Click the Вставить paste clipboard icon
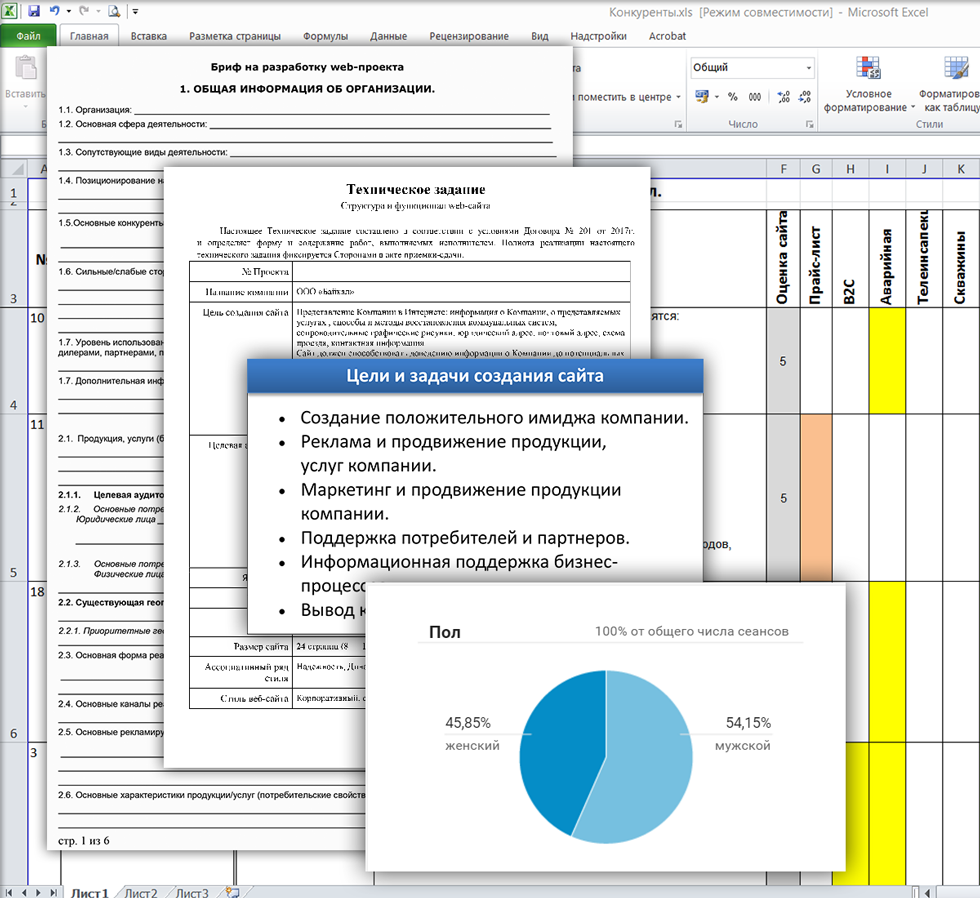Image resolution: width=980 pixels, height=898 pixels. pyautogui.click(x=25, y=69)
